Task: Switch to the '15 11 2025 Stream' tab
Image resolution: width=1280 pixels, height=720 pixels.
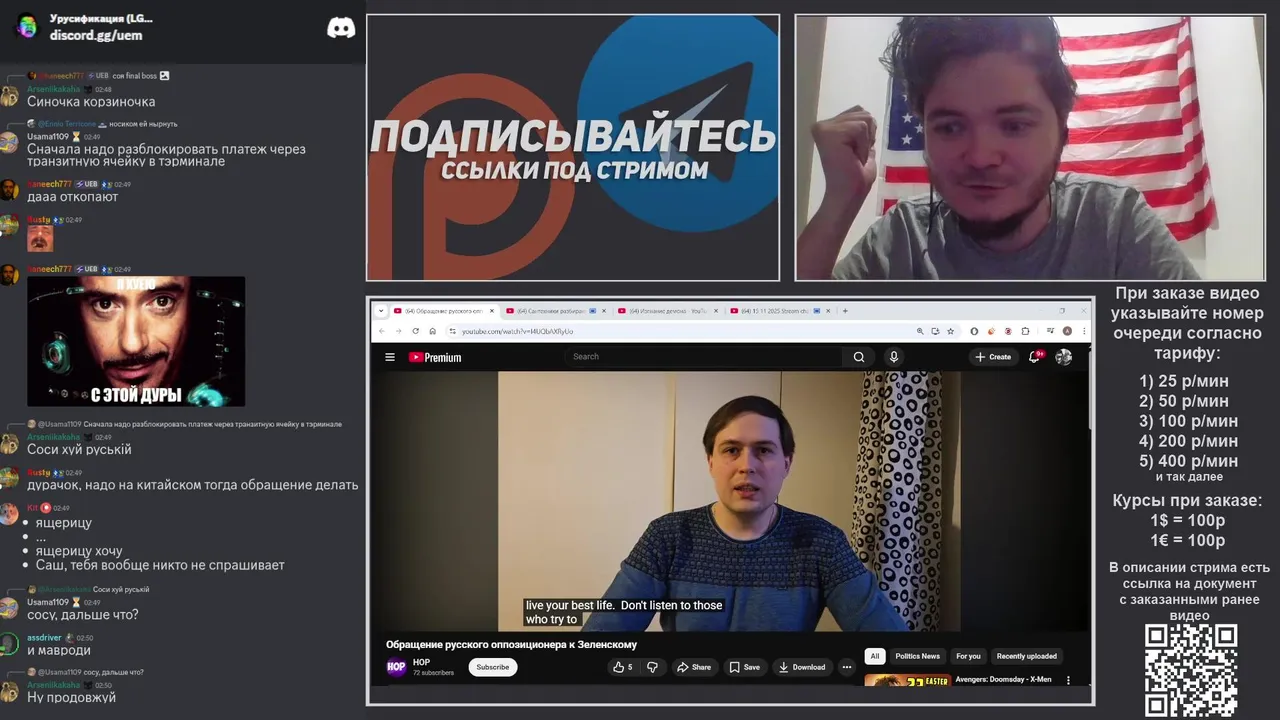Action: [x=782, y=311]
